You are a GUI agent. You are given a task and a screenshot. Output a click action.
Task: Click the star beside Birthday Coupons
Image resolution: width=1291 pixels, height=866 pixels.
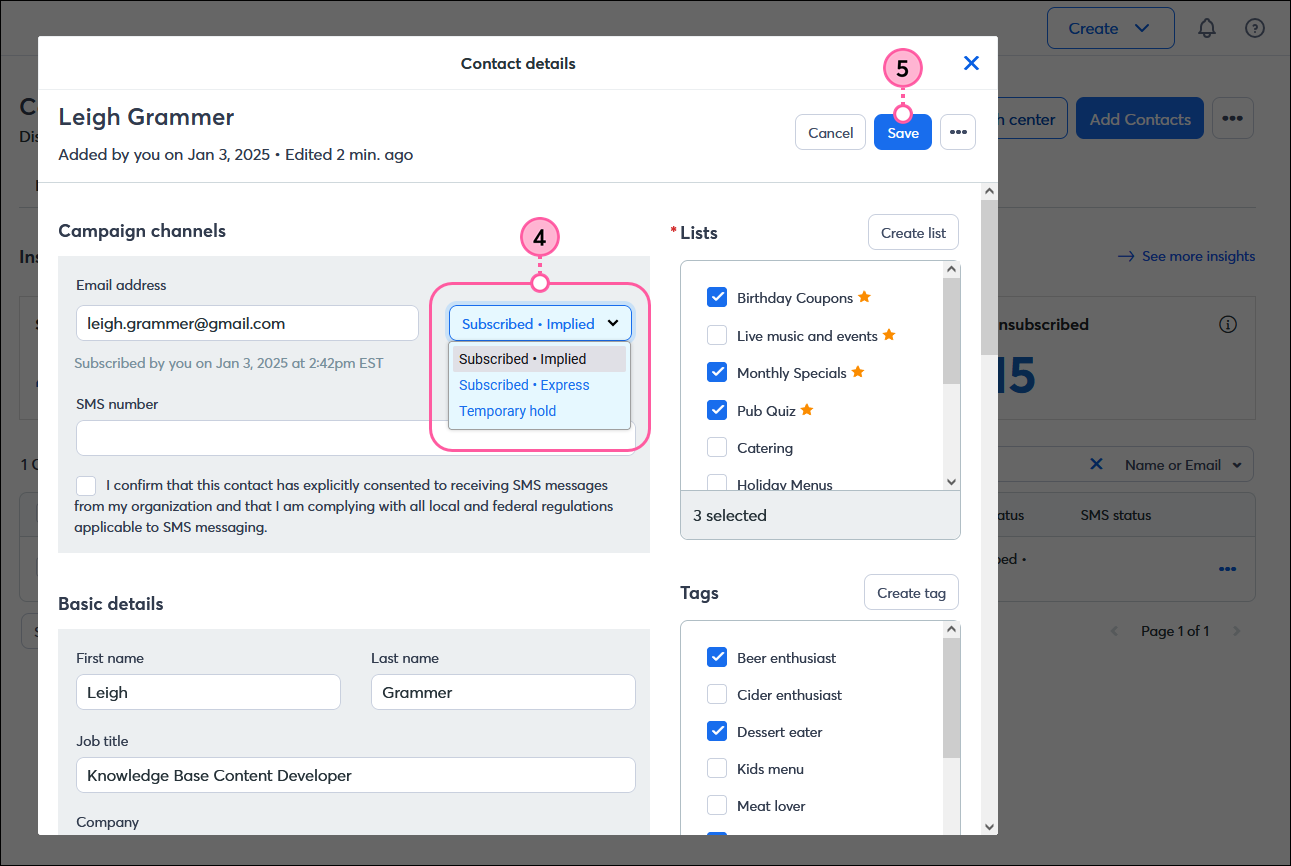(865, 297)
